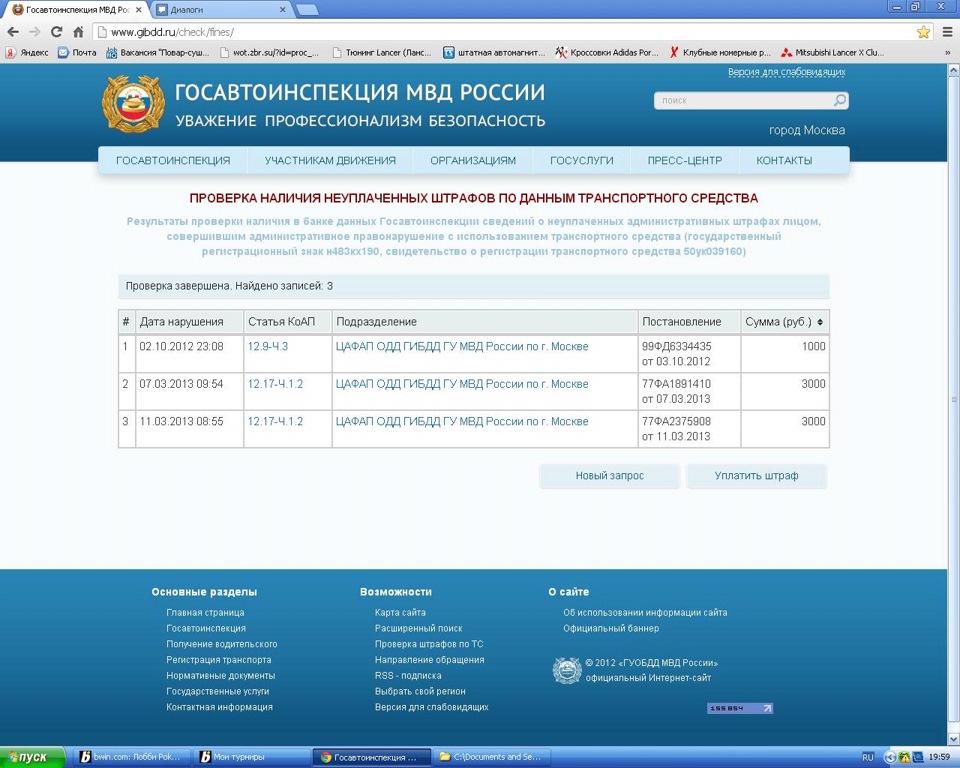Open Об использовании информации сайта link
Viewport: 960px width, 768px height.
point(645,612)
